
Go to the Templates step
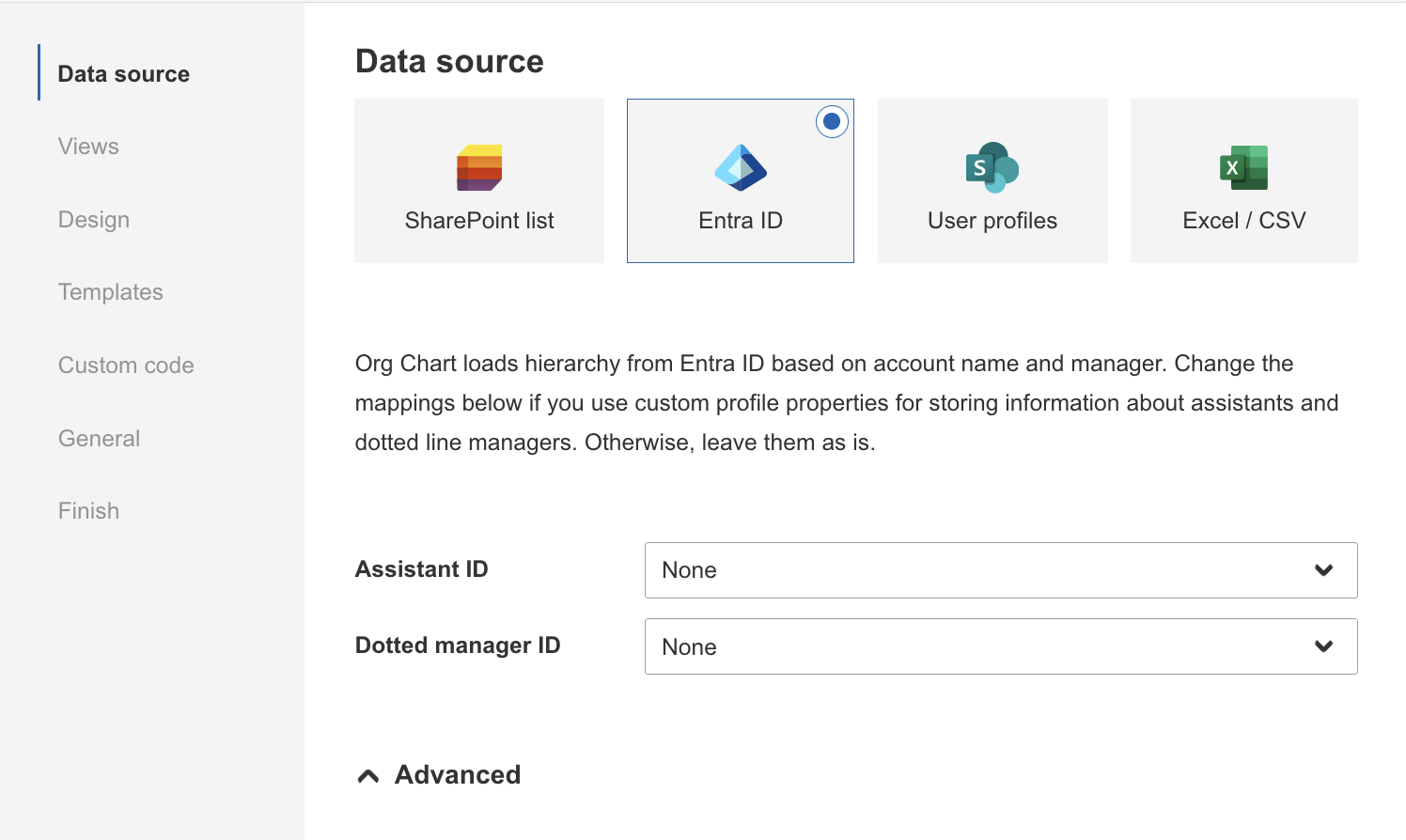[110, 291]
